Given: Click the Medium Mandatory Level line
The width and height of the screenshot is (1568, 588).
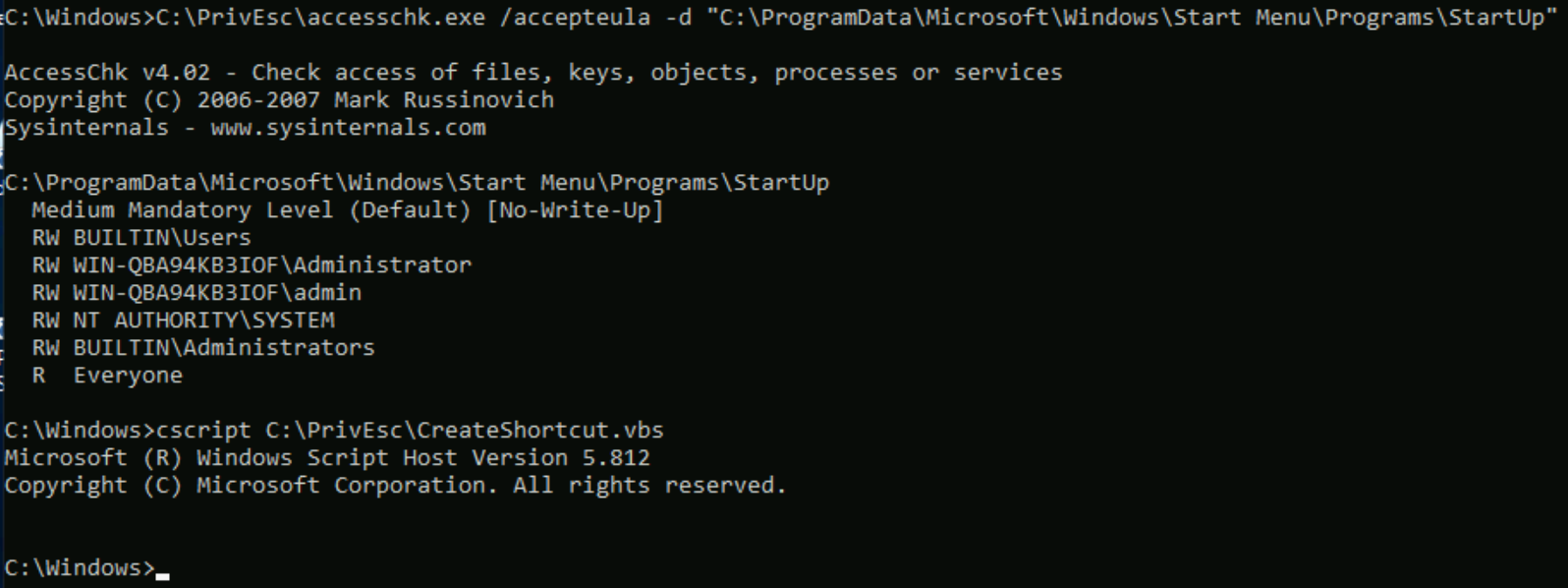Looking at the screenshot, I should (251, 210).
